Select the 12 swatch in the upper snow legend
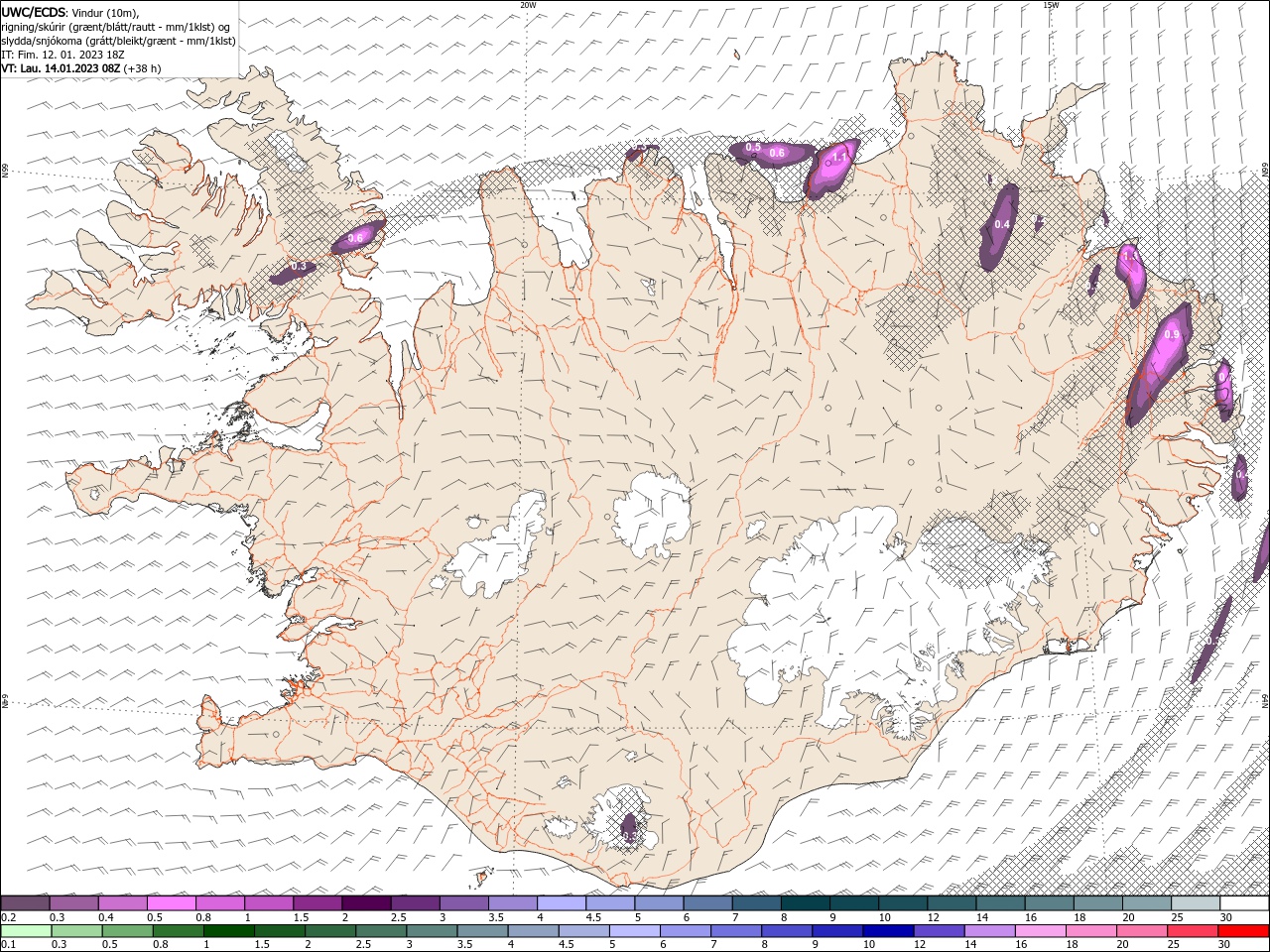This screenshot has width=1270, height=952. 952,903
